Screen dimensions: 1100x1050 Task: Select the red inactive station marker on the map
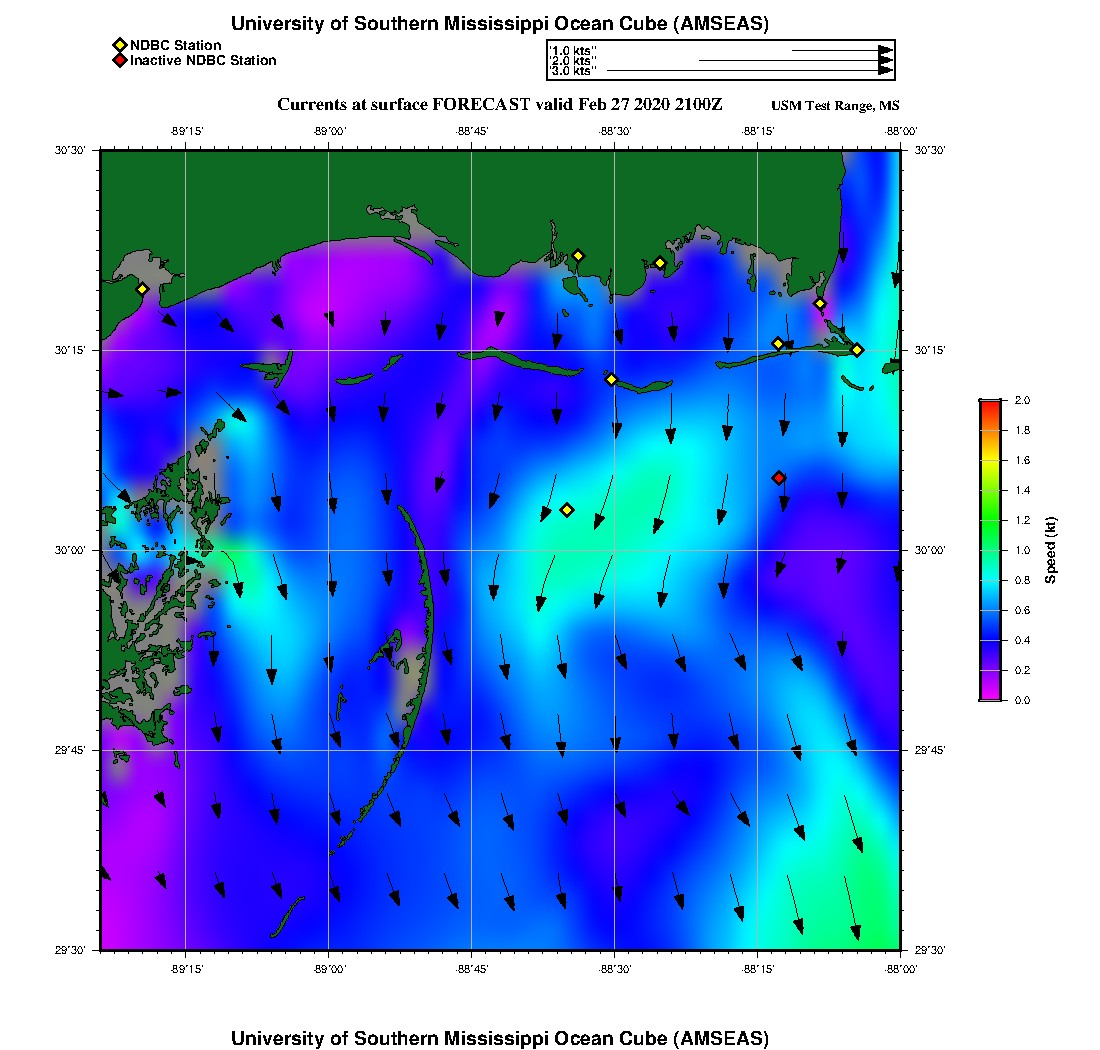pyautogui.click(x=778, y=478)
